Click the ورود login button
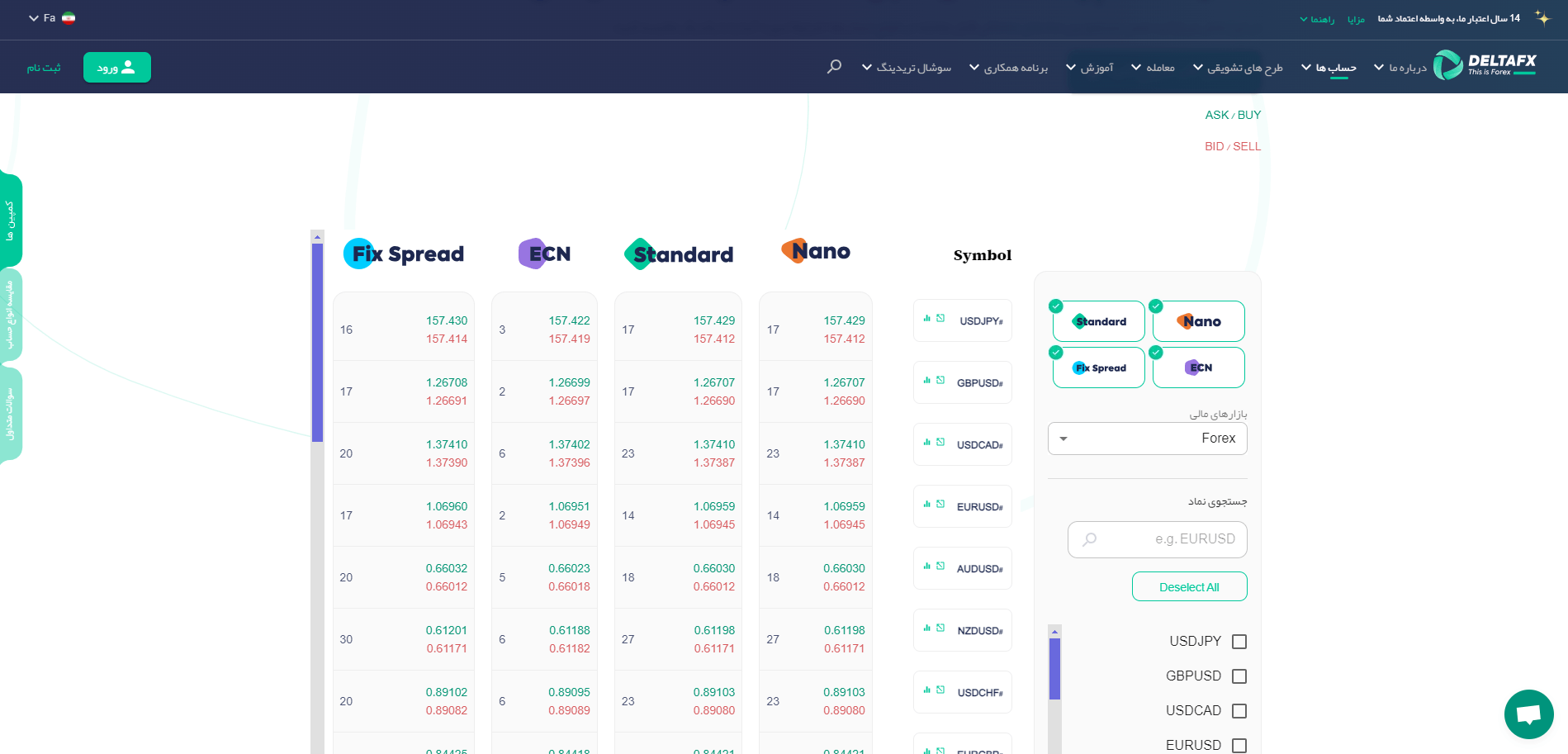 tap(117, 67)
